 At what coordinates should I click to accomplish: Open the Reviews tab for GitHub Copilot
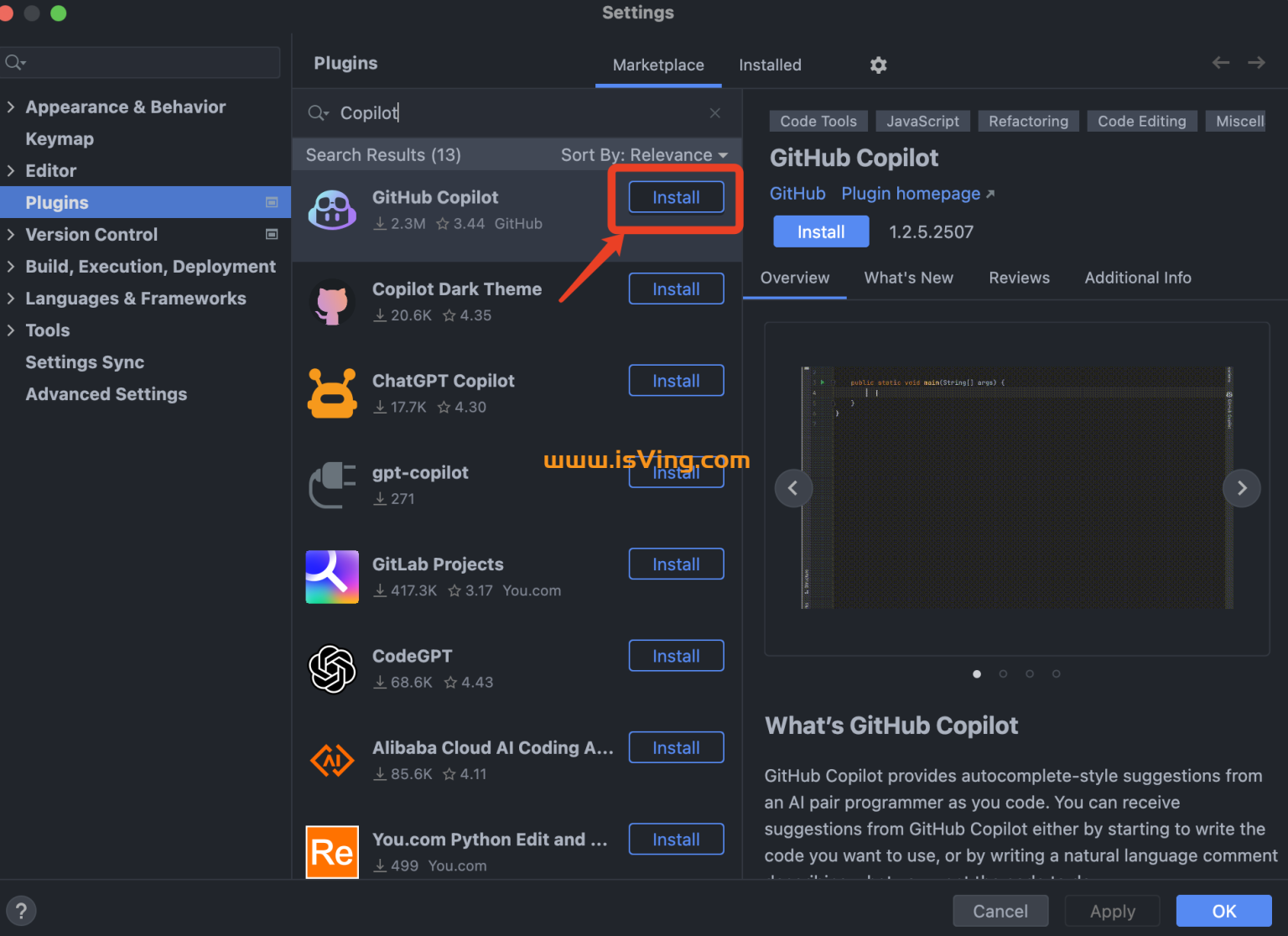point(1019,278)
